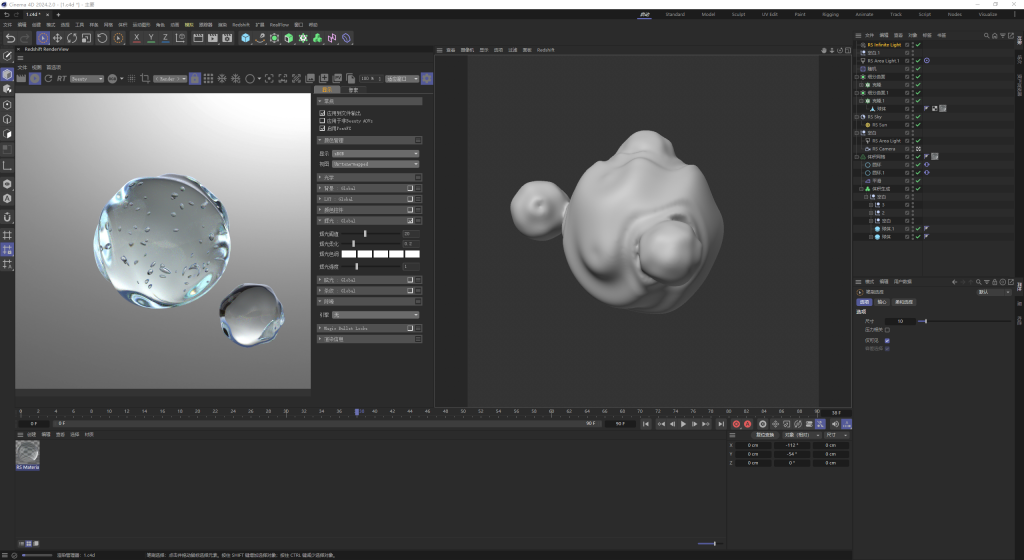Click RS Area Light.1 target tag
The image size is (1024, 560).
pyautogui.click(x=927, y=61)
